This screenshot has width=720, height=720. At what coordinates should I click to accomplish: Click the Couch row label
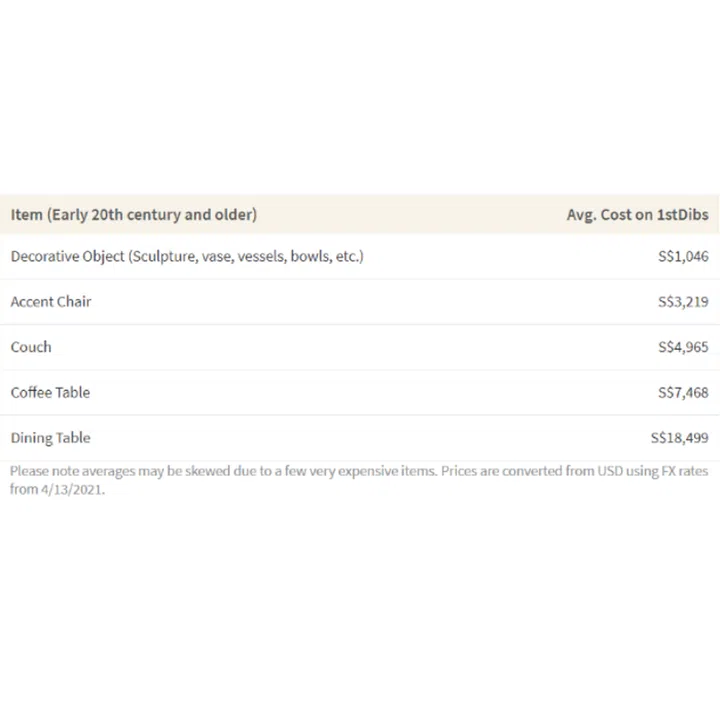coord(31,347)
